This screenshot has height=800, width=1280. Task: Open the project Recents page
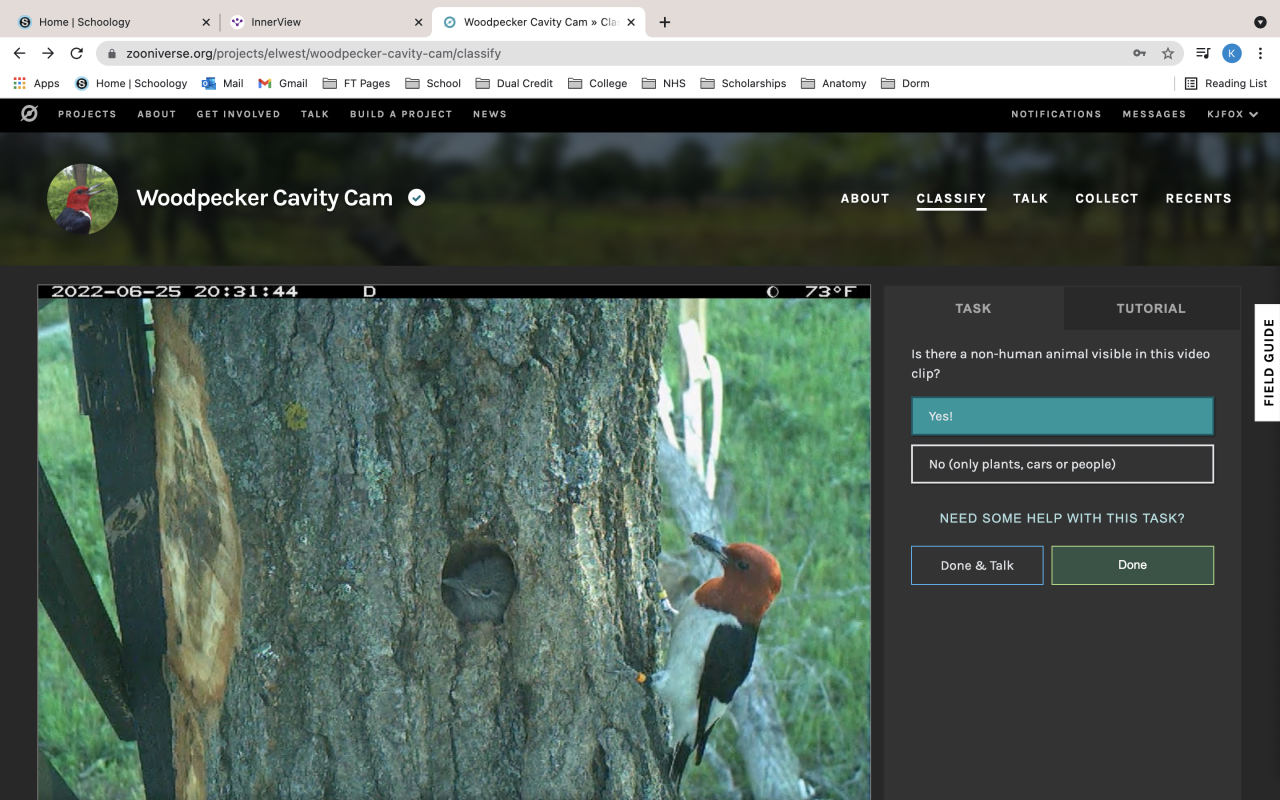pos(1198,198)
